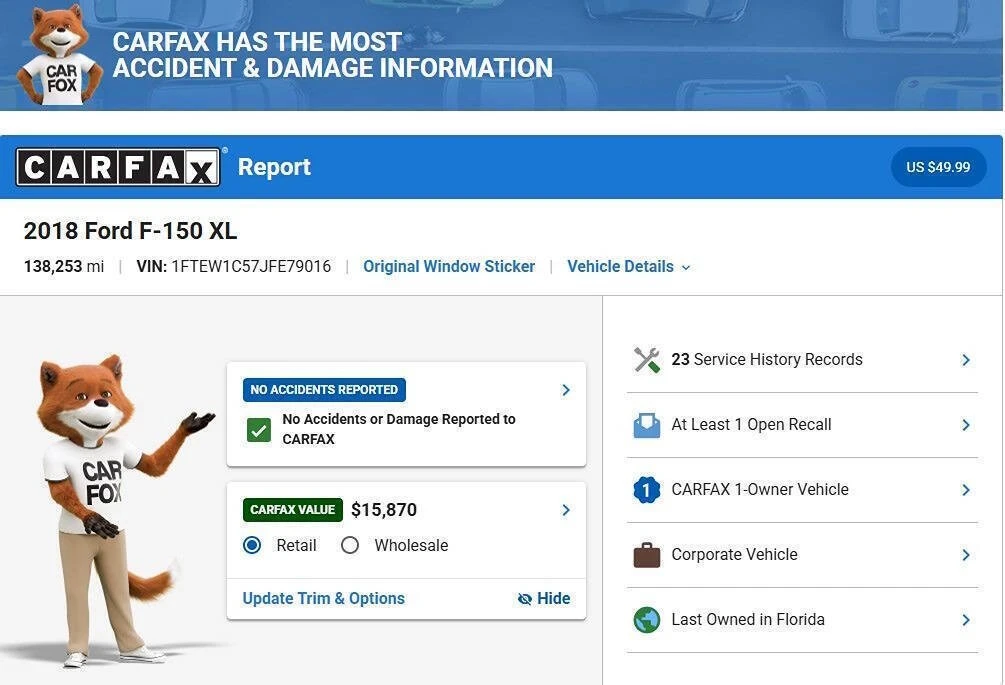Click the accident and damage information banner headline

(333, 55)
